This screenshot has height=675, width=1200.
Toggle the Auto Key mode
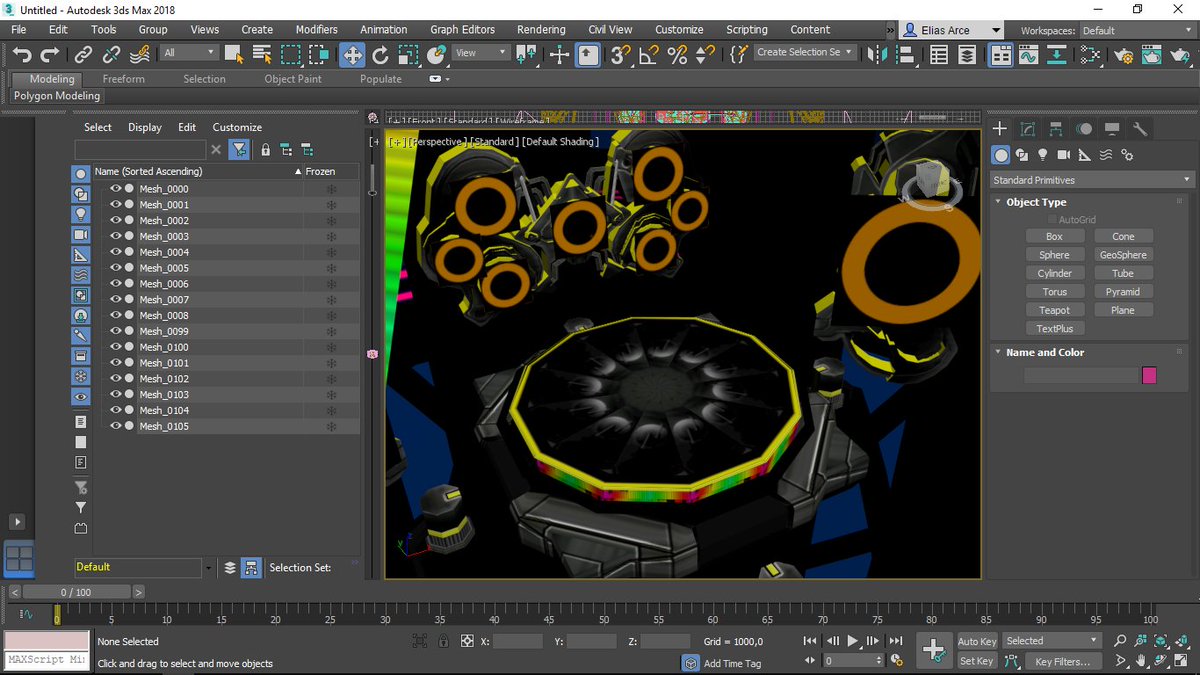pos(977,641)
